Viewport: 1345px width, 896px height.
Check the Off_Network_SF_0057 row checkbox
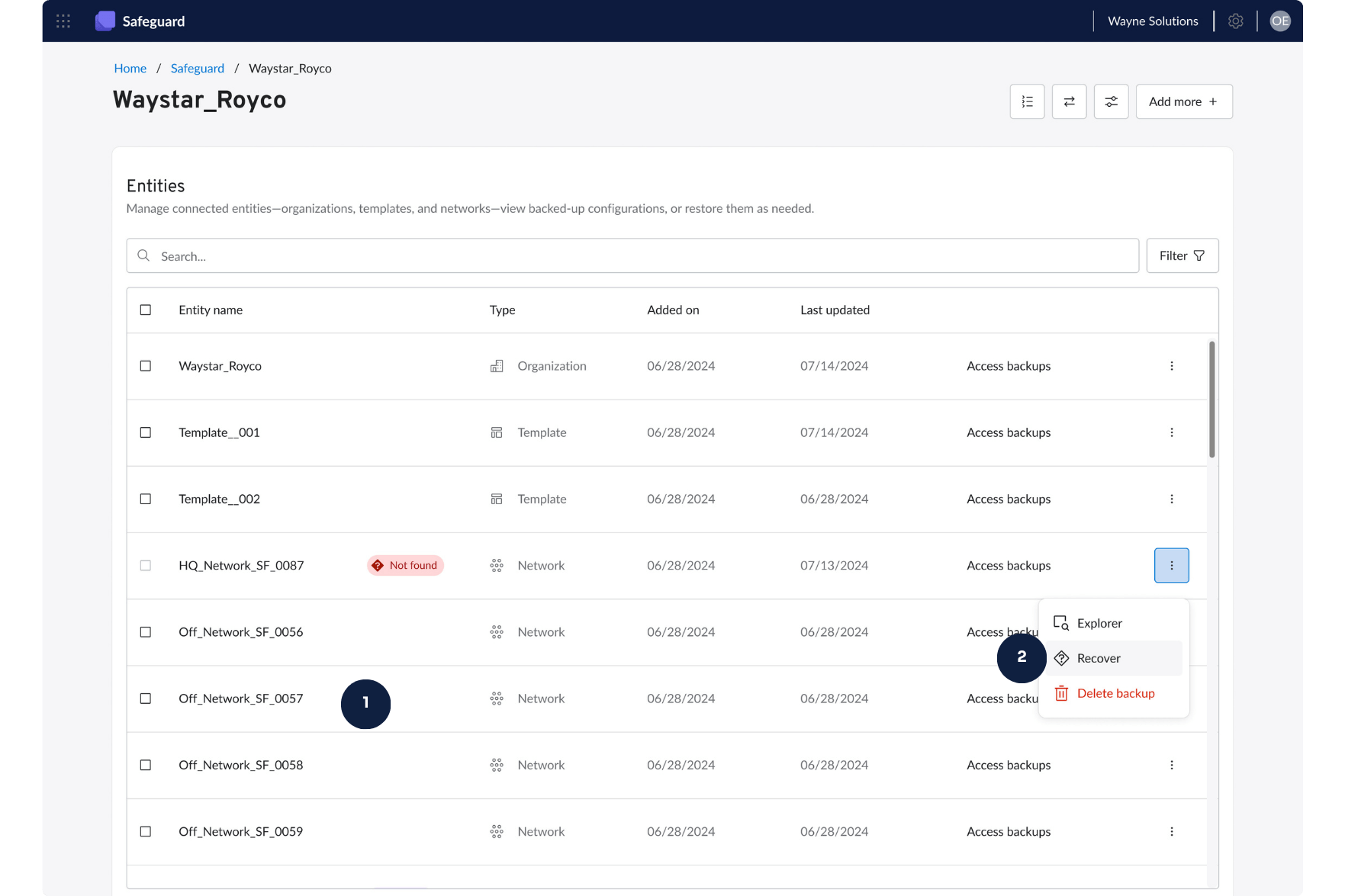(x=146, y=698)
